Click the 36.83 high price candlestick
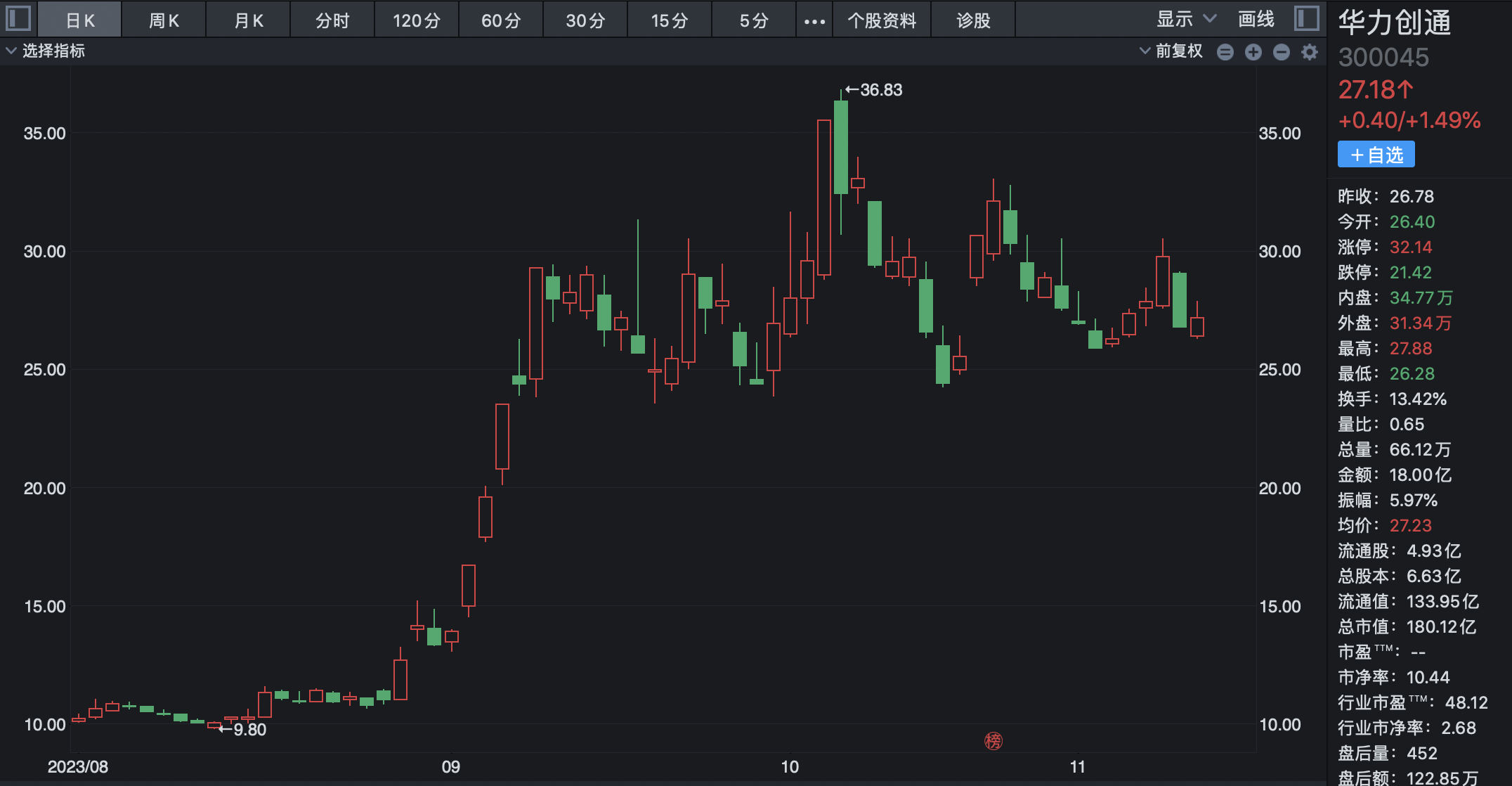The image size is (1512, 786). coord(840,146)
